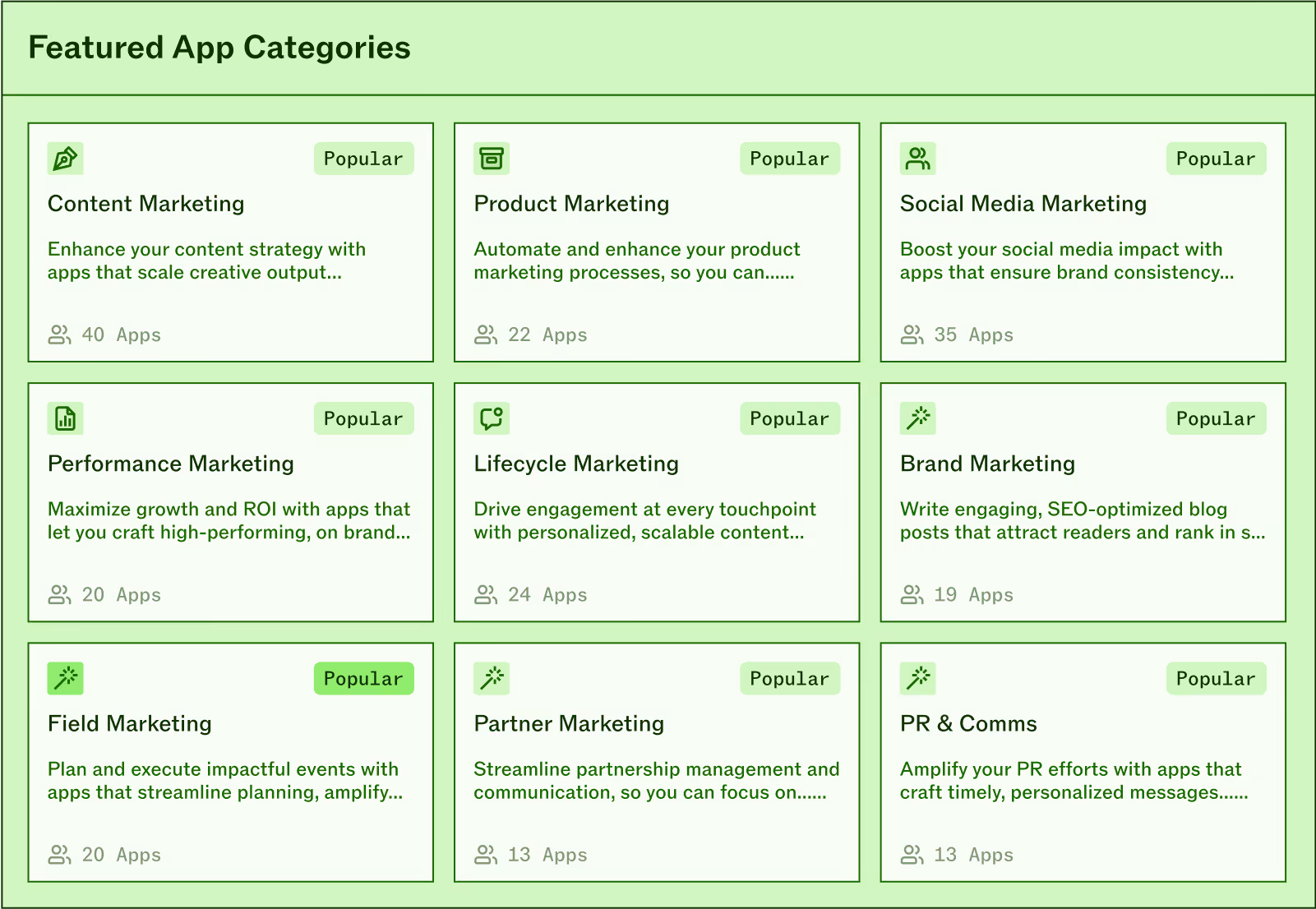Screen dimensions: 1316x909
Task: Click the archive box icon on Product Marketing
Action: pyautogui.click(x=492, y=159)
